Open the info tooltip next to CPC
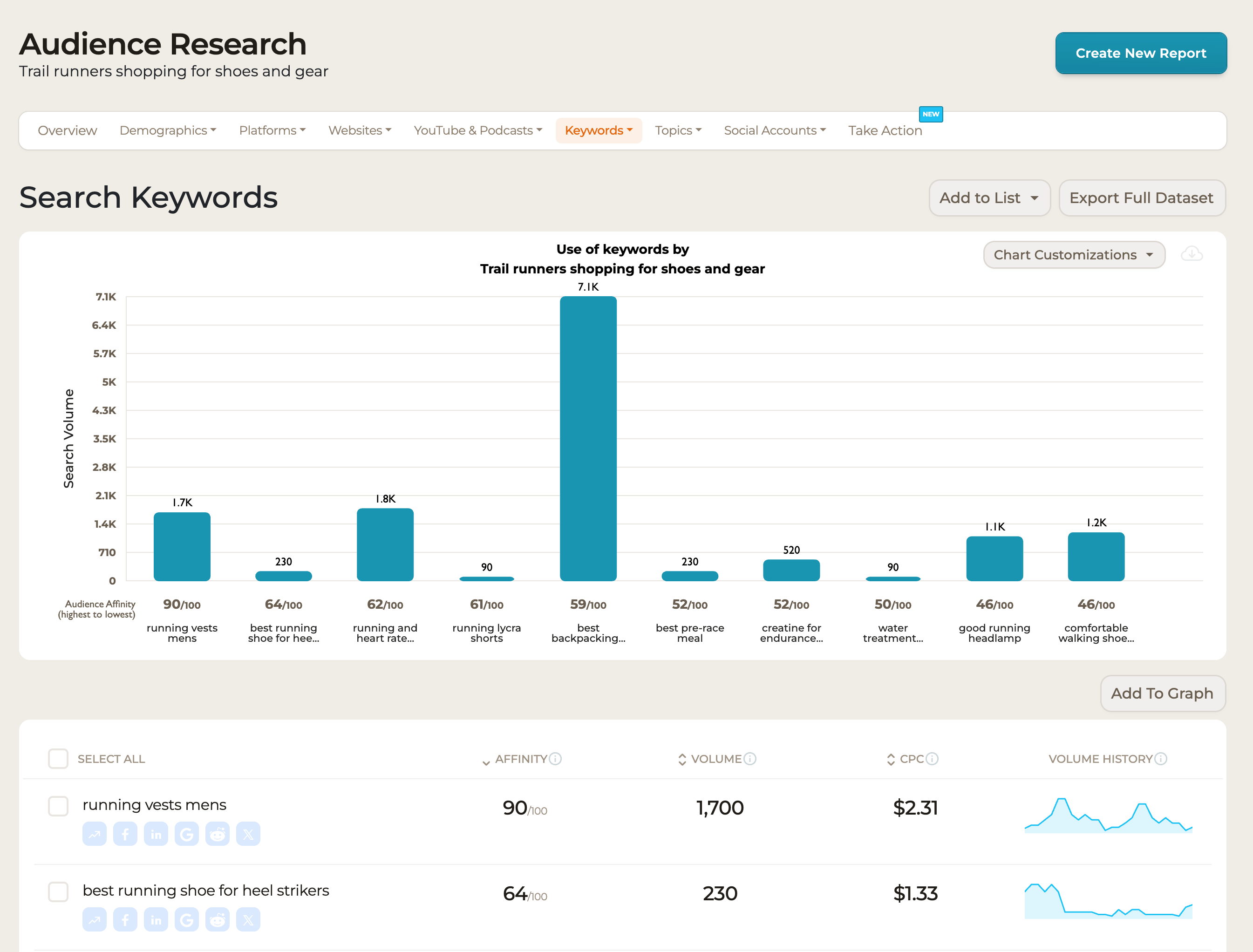The width and height of the screenshot is (1253, 952). click(932, 759)
